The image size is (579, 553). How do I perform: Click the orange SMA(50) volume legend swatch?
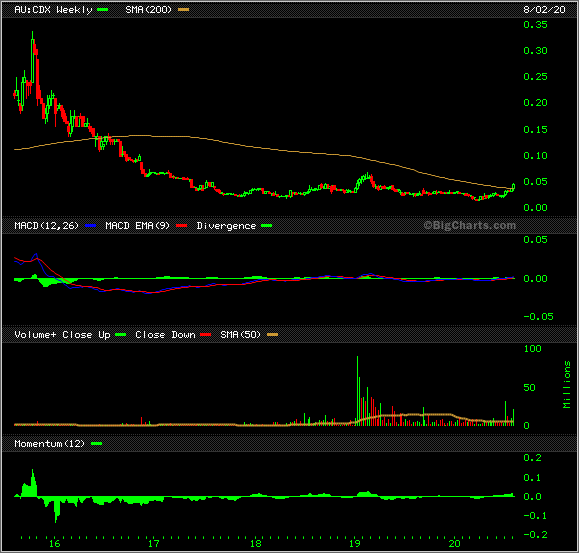(x=273, y=335)
